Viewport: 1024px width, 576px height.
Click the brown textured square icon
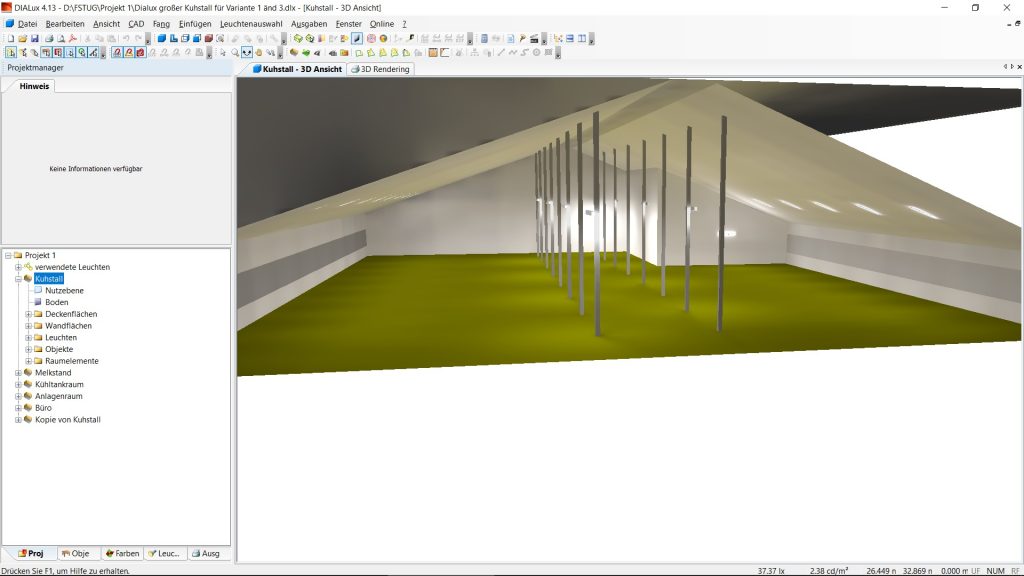point(433,52)
